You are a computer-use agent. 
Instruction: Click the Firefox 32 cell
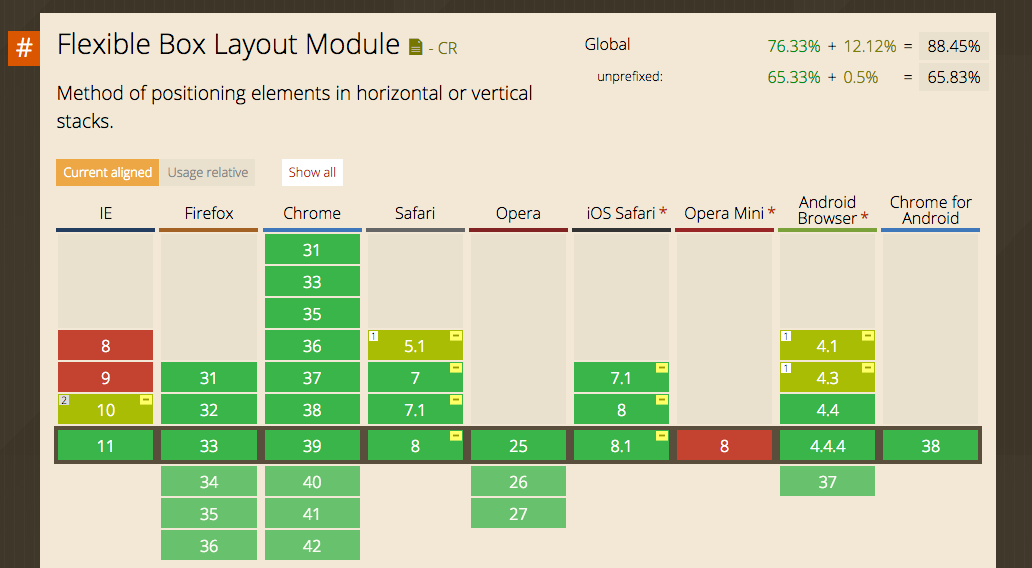tap(209, 409)
